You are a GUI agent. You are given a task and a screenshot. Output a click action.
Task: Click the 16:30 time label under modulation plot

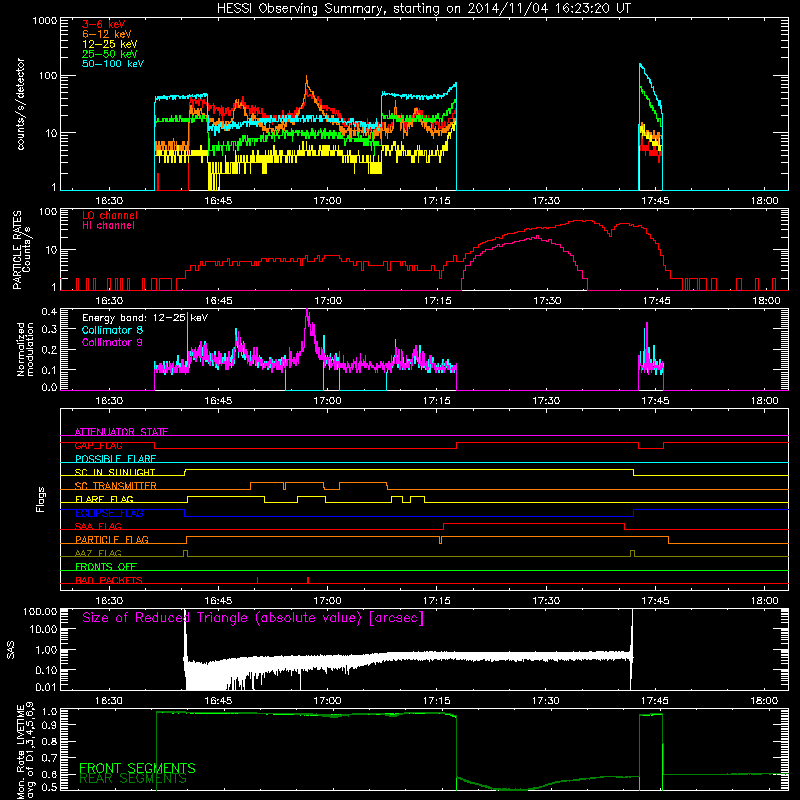(109, 401)
